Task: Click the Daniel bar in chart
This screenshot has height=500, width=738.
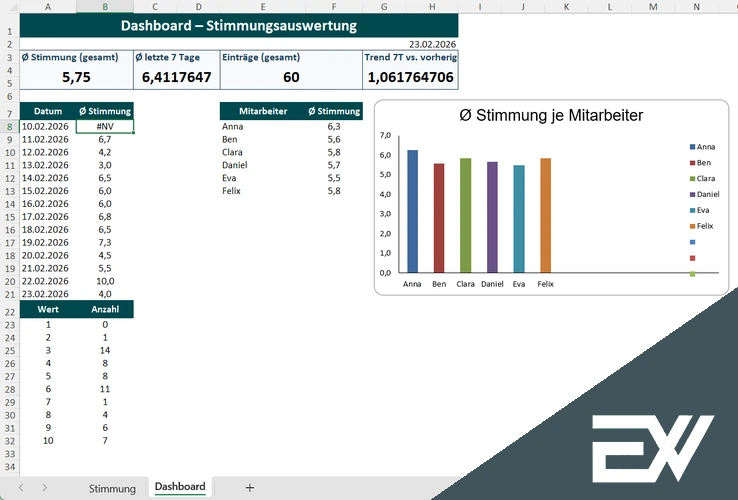Action: tap(492, 217)
